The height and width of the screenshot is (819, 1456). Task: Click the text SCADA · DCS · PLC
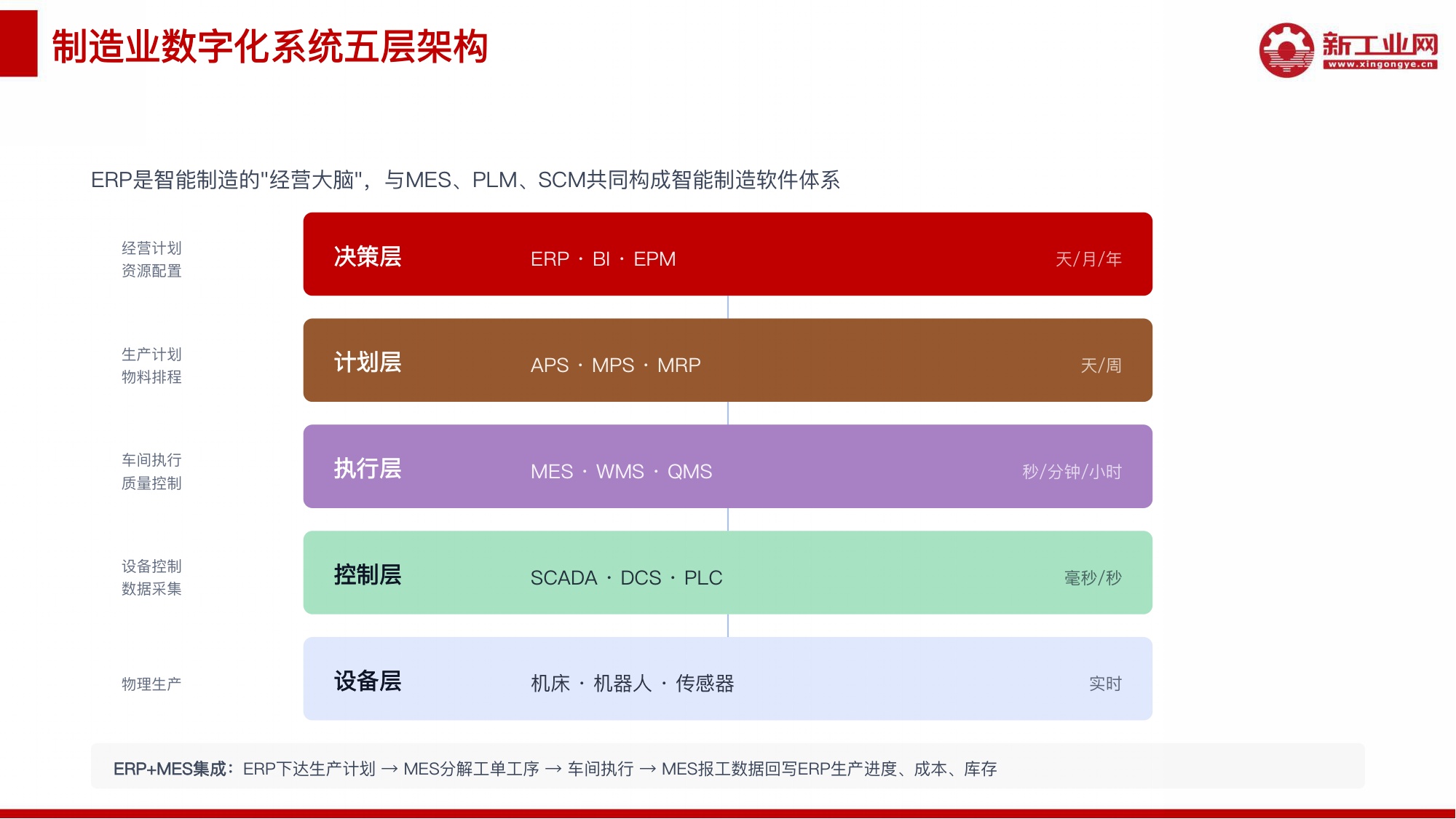(x=626, y=578)
